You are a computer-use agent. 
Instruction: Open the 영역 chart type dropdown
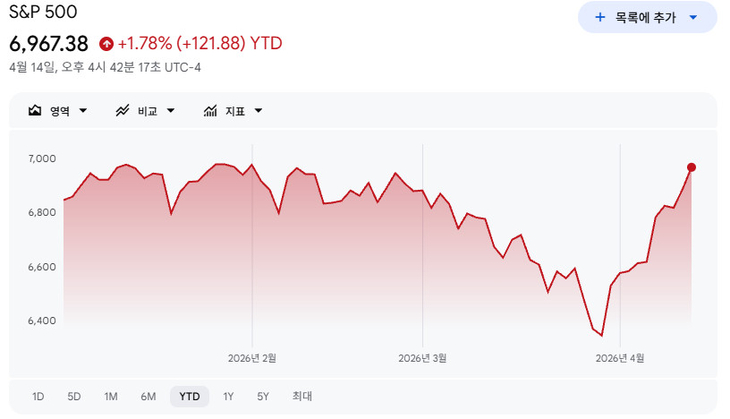82,111
